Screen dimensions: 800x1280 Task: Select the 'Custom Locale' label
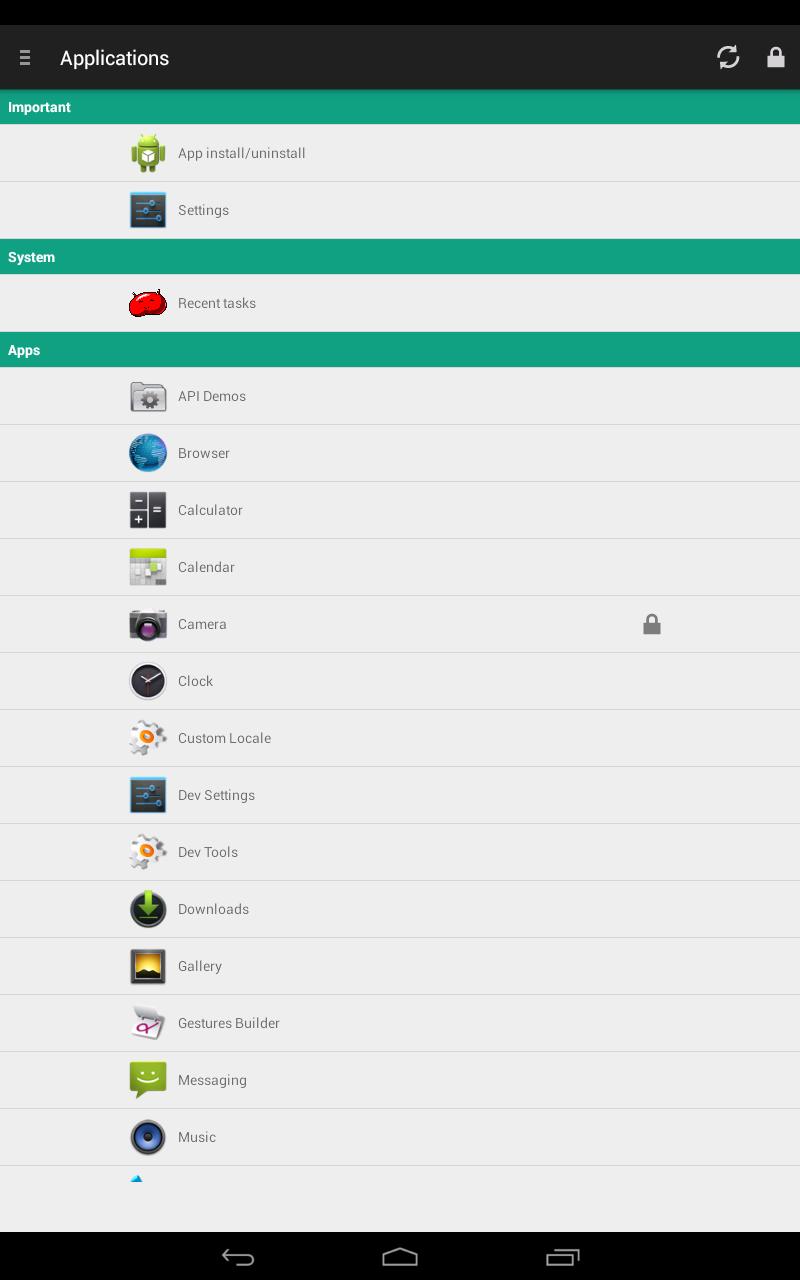[x=224, y=738]
